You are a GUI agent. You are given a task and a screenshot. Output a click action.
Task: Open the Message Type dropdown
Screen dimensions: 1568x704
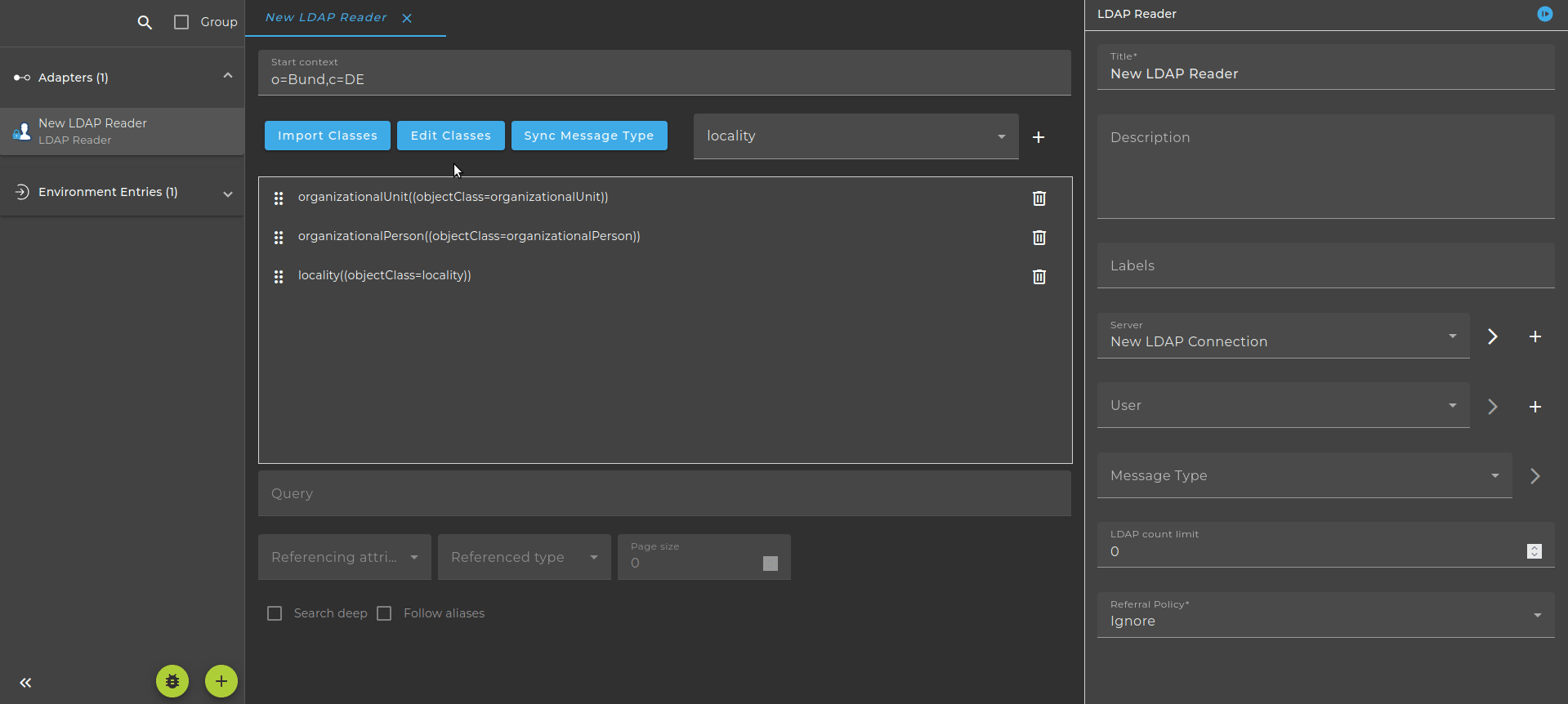[x=1305, y=475]
